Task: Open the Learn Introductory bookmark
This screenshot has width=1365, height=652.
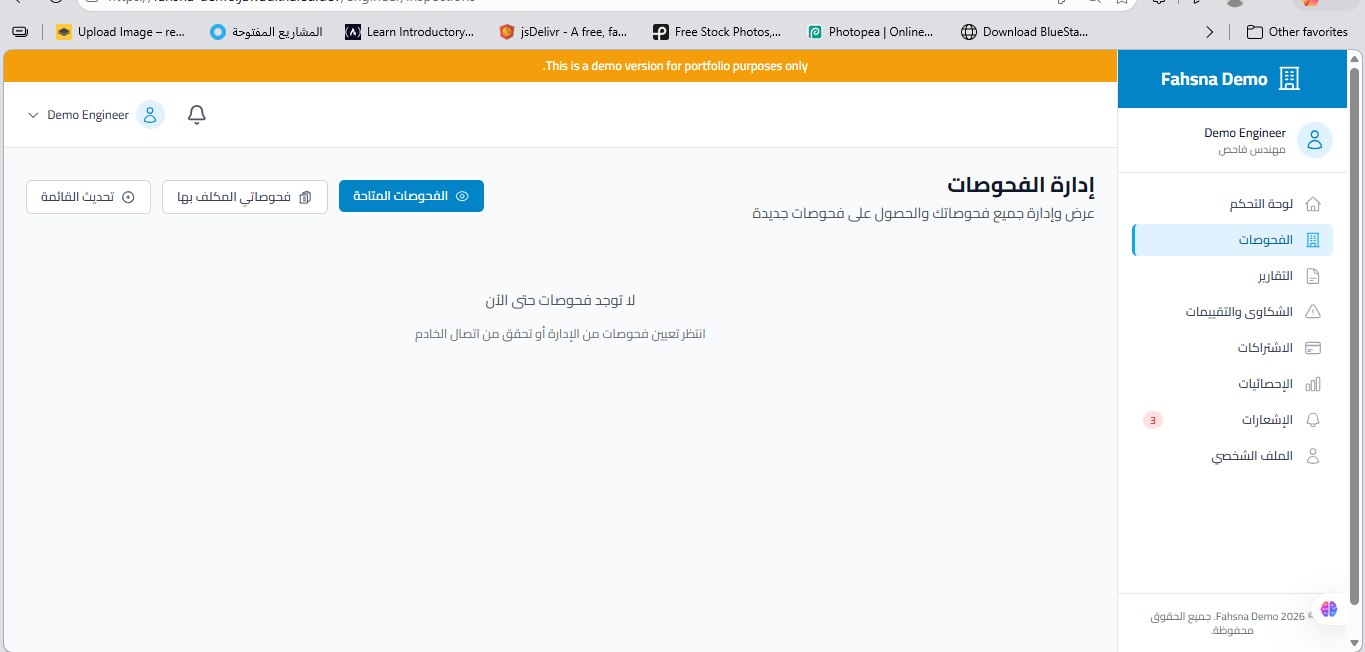Action: point(409,32)
